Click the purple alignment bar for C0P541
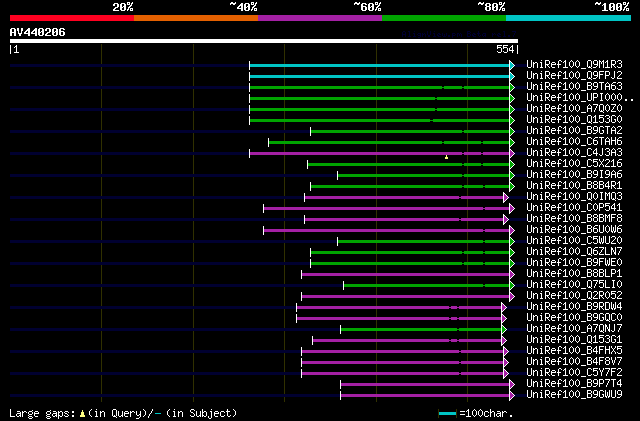The height and width of the screenshot is (421, 640). click(x=387, y=209)
